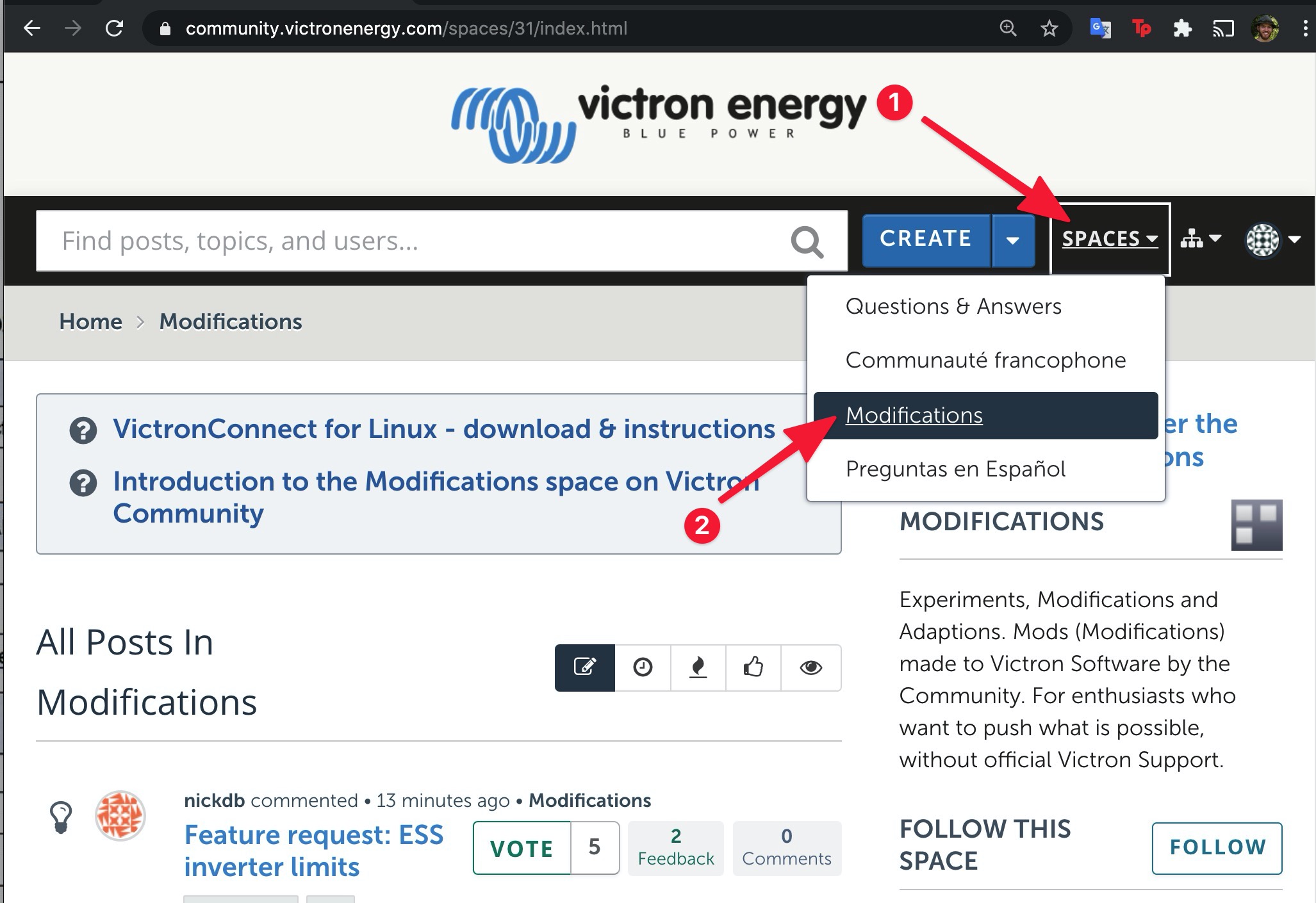Reload the current page
The width and height of the screenshot is (1316, 903).
pos(115,28)
